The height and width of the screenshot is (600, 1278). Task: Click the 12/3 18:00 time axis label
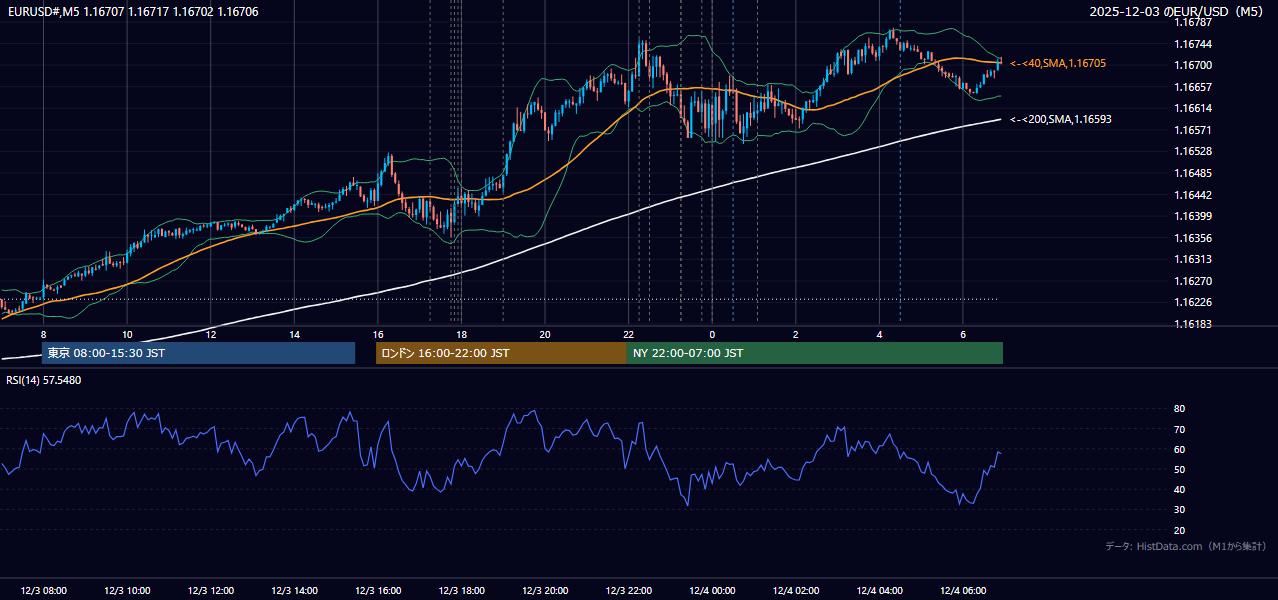click(461, 591)
